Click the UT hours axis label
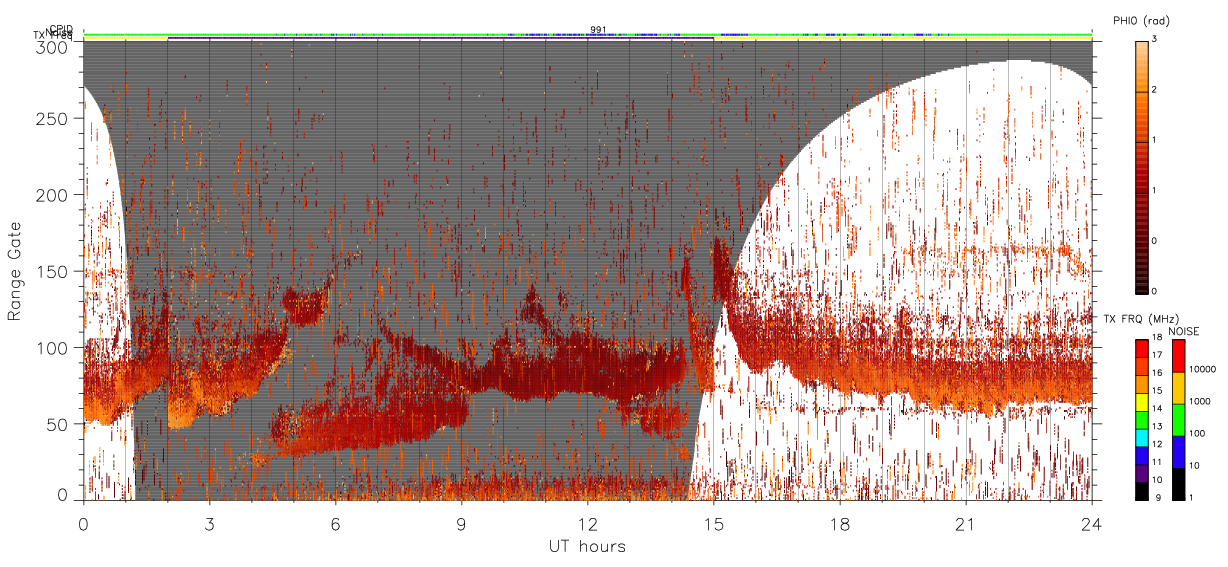 tap(587, 547)
